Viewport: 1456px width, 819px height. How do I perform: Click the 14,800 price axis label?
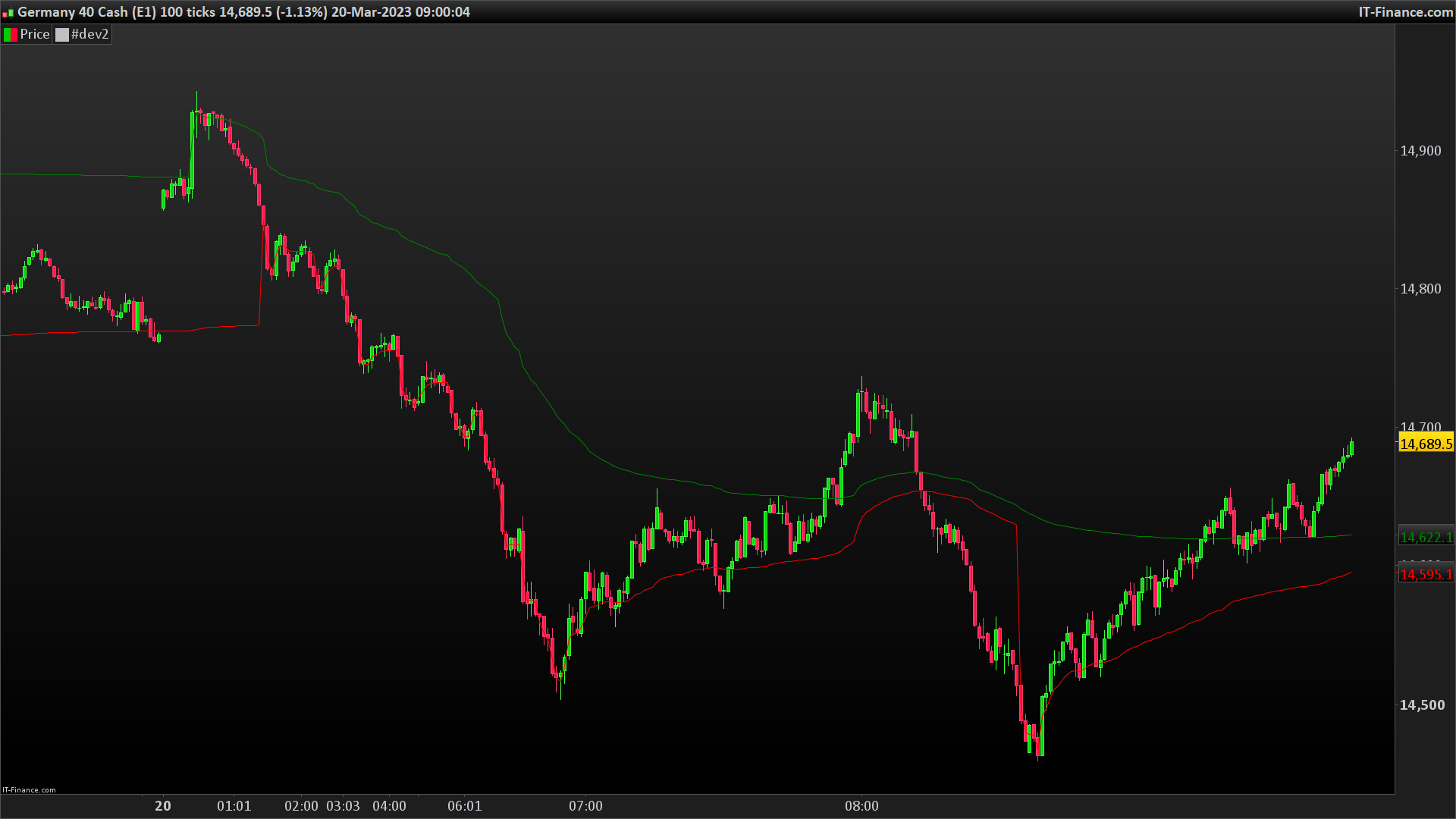1420,289
